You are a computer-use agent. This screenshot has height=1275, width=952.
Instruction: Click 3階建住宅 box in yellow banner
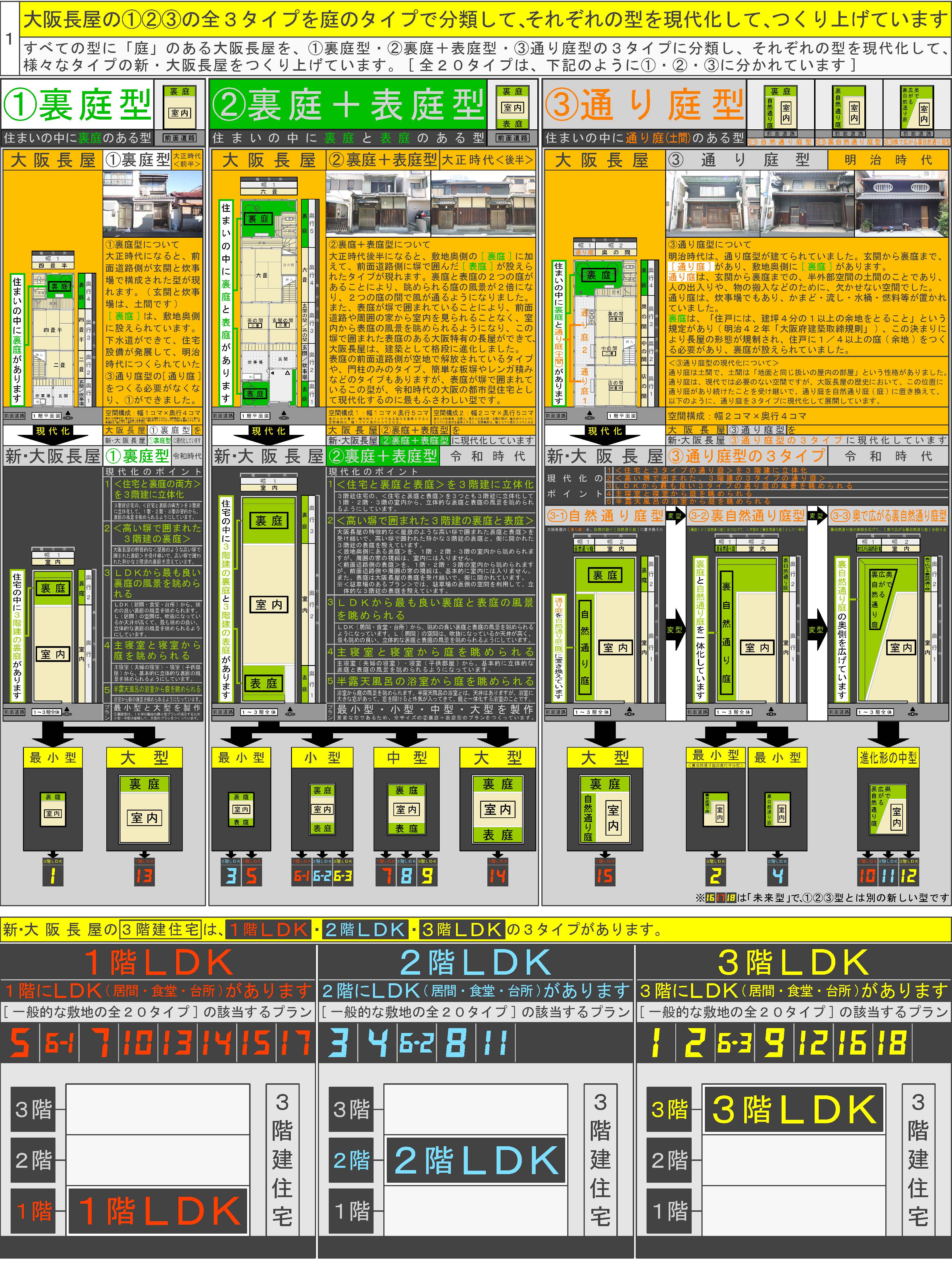pyautogui.click(x=161, y=930)
